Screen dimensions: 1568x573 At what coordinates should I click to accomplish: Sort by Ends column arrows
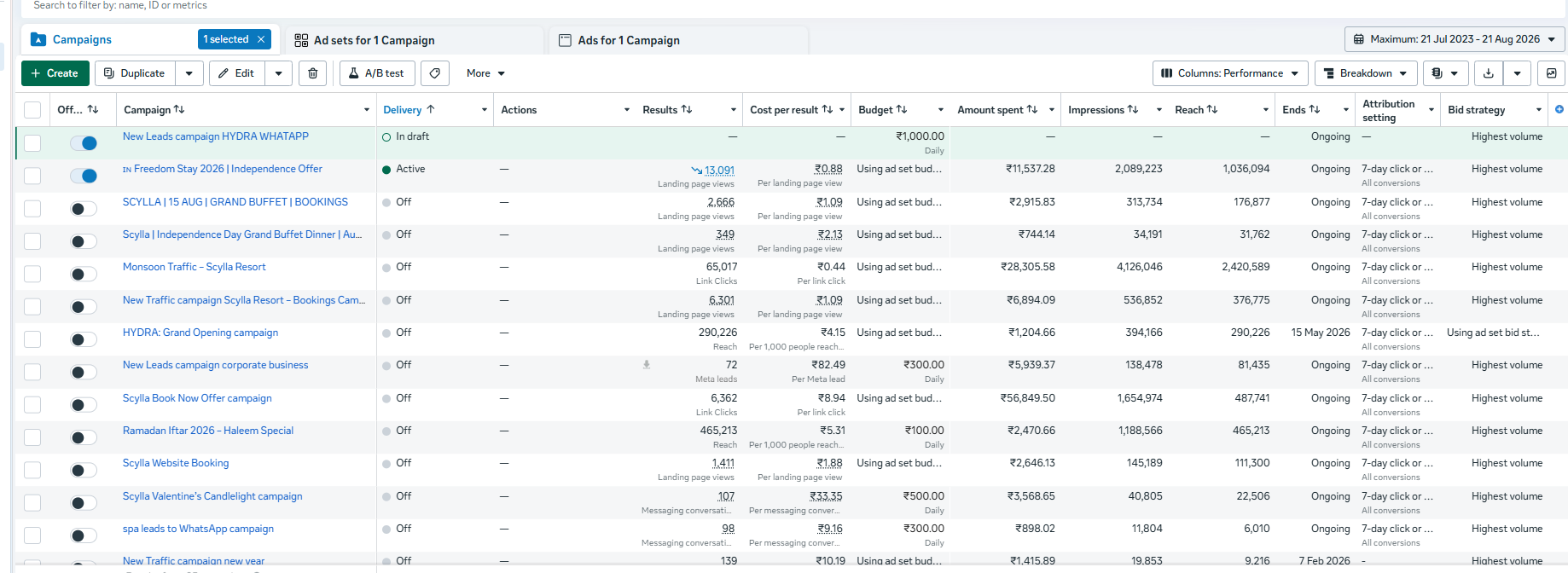[1315, 109]
